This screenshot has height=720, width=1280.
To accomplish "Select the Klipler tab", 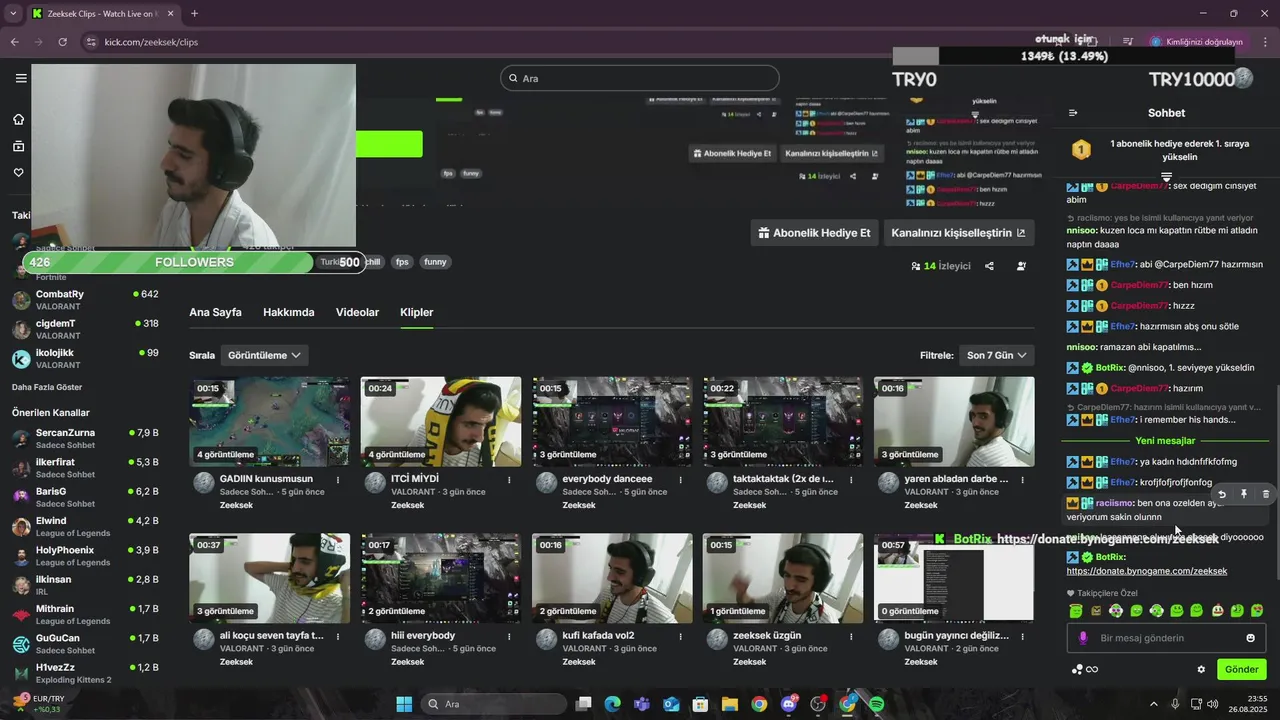I will pyautogui.click(x=417, y=312).
